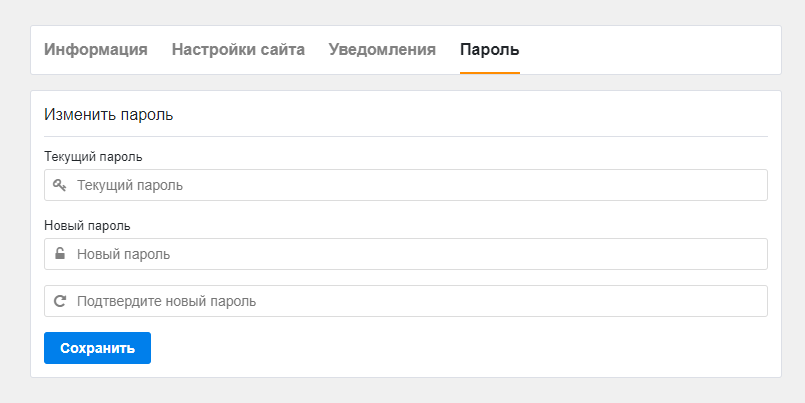Click the divider line under Изменить пароль heading
Viewport: 805px width, 403px height.
click(x=406, y=137)
